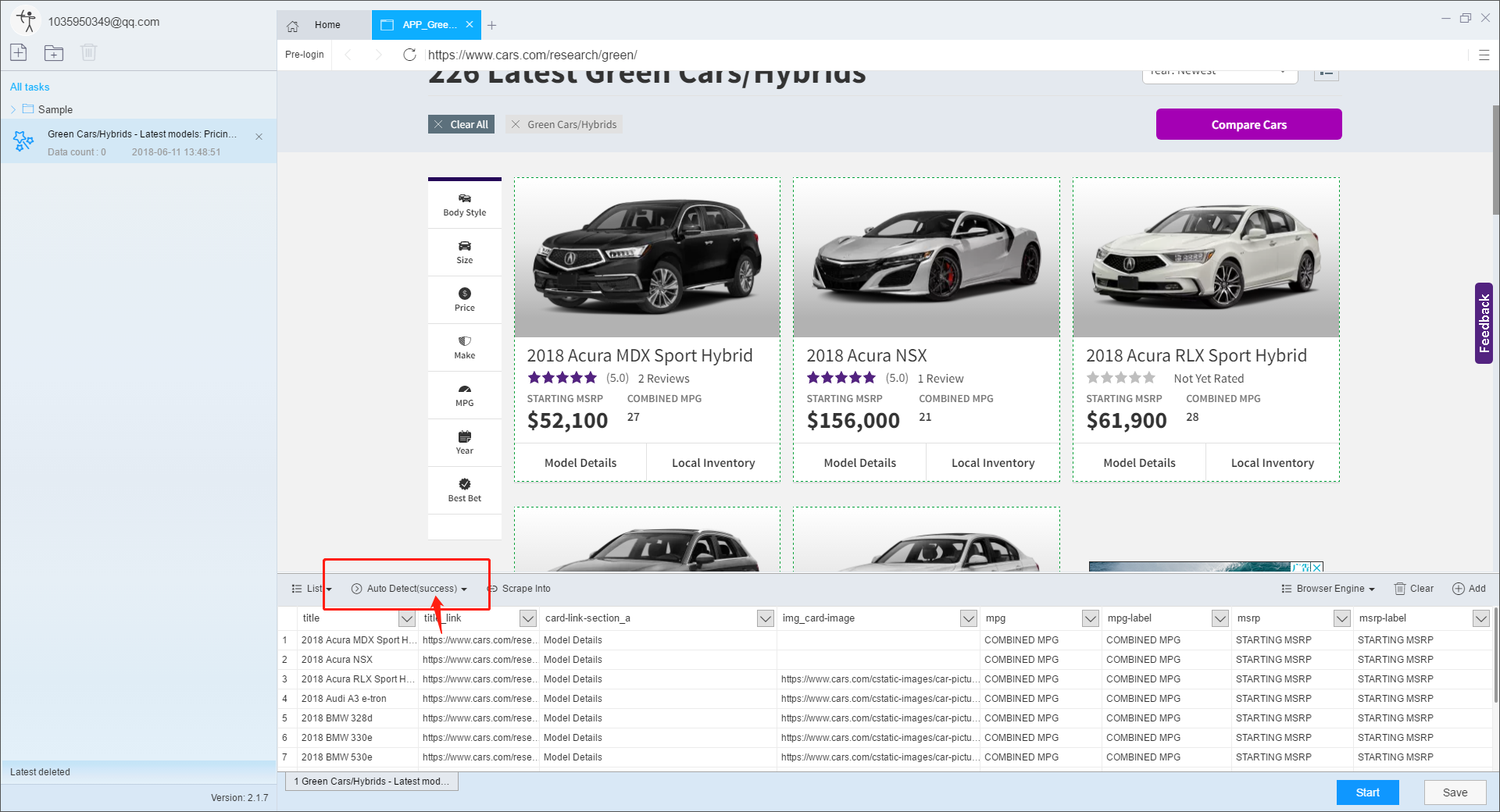Click the new folder icon
Viewport: 1500px width, 812px height.
[54, 52]
